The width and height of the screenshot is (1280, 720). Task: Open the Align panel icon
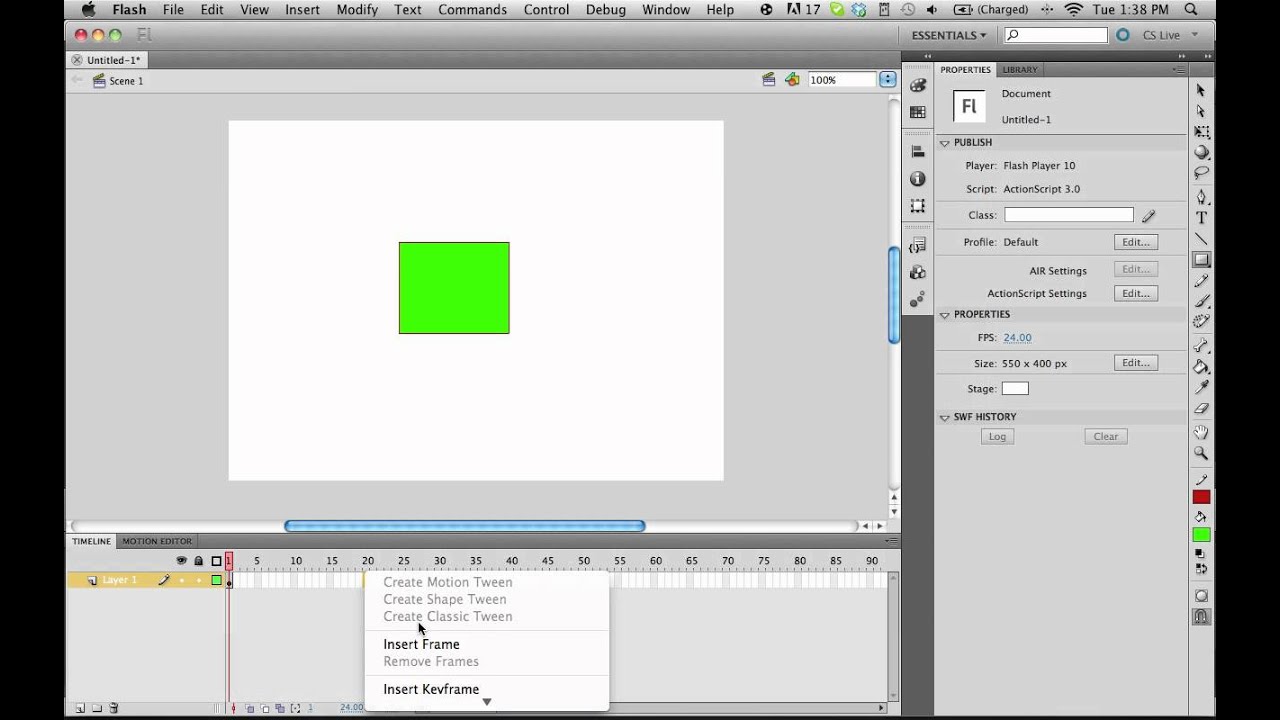[x=918, y=151]
